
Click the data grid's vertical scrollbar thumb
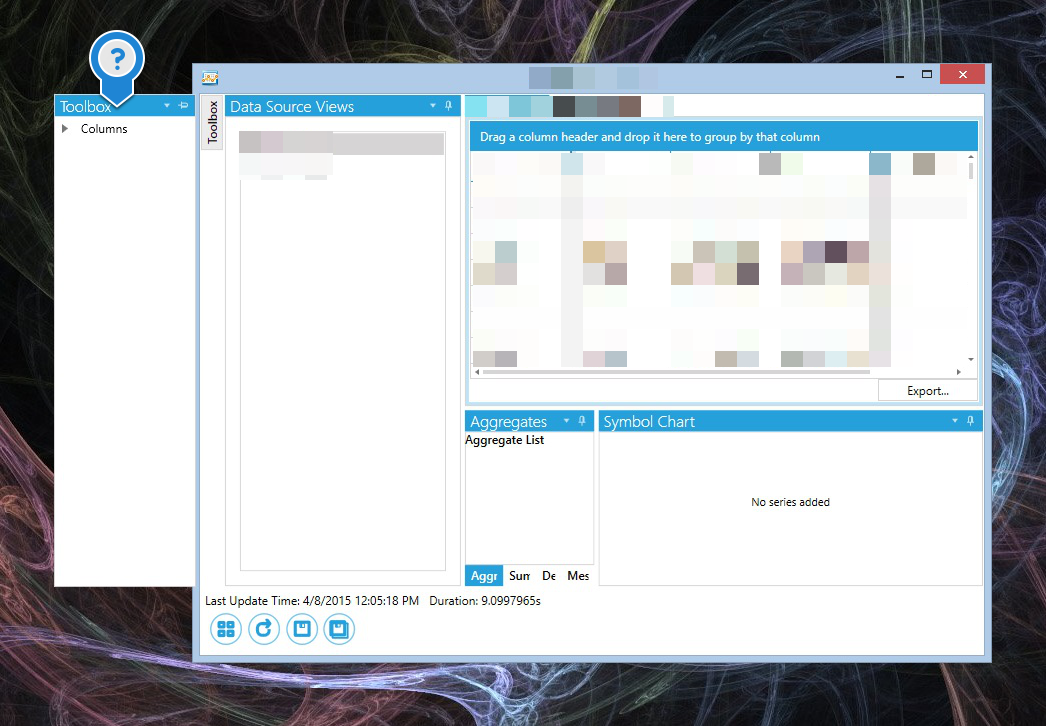coord(971,171)
